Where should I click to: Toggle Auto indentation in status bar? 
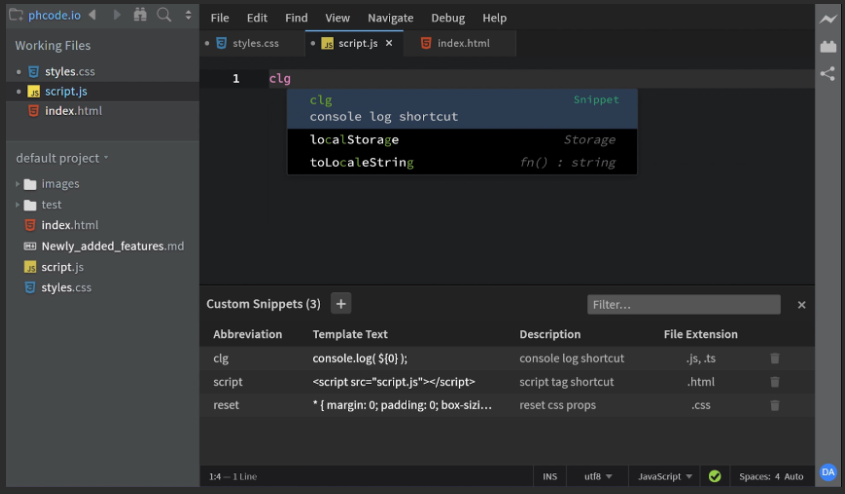tap(794, 477)
